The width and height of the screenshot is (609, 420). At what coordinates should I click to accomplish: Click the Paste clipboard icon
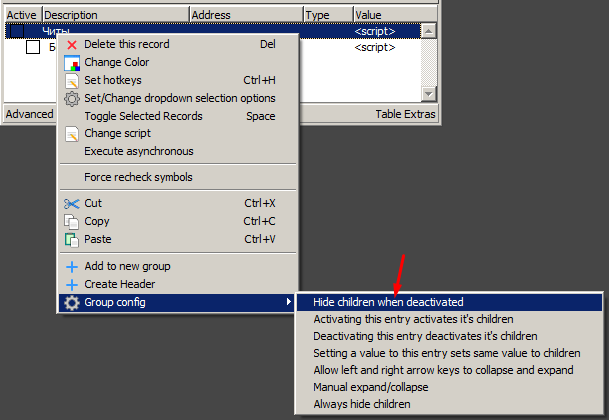click(71, 240)
